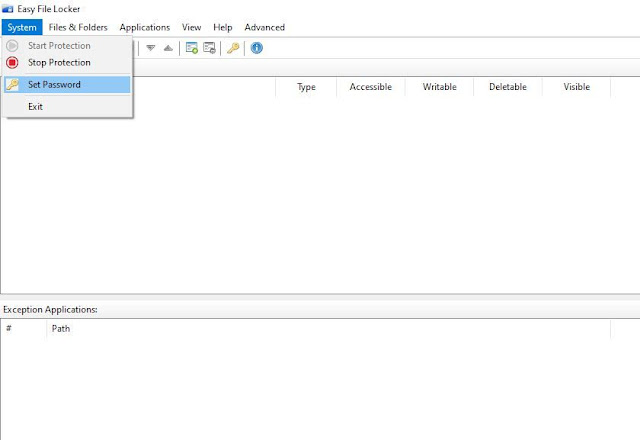Viewport: 640px width, 440px height.
Task: Click the key icon beside Set Password
Action: (x=12, y=84)
